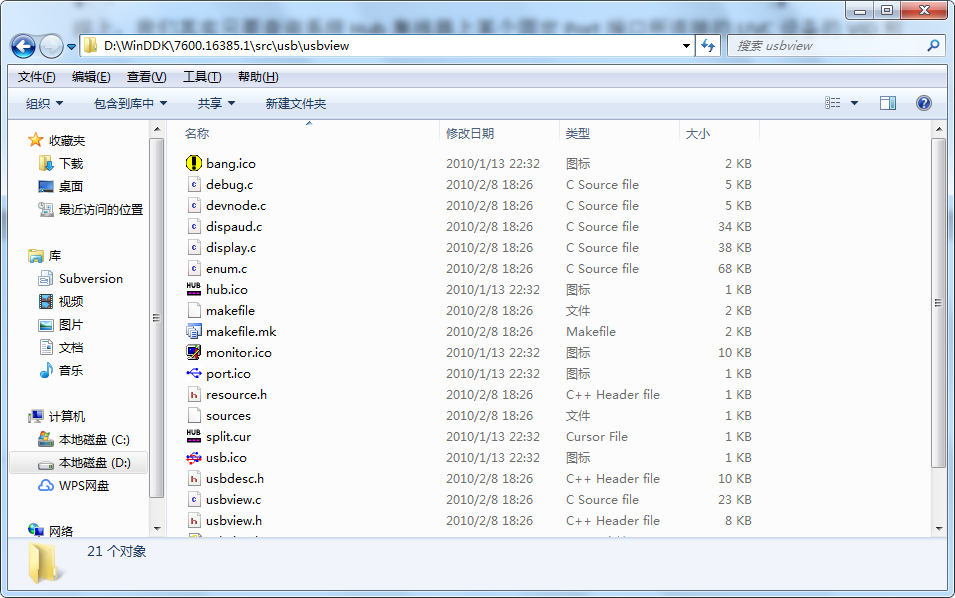The image size is (955, 598).
Task: Open the usb.ico file
Action: pyautogui.click(x=218, y=457)
